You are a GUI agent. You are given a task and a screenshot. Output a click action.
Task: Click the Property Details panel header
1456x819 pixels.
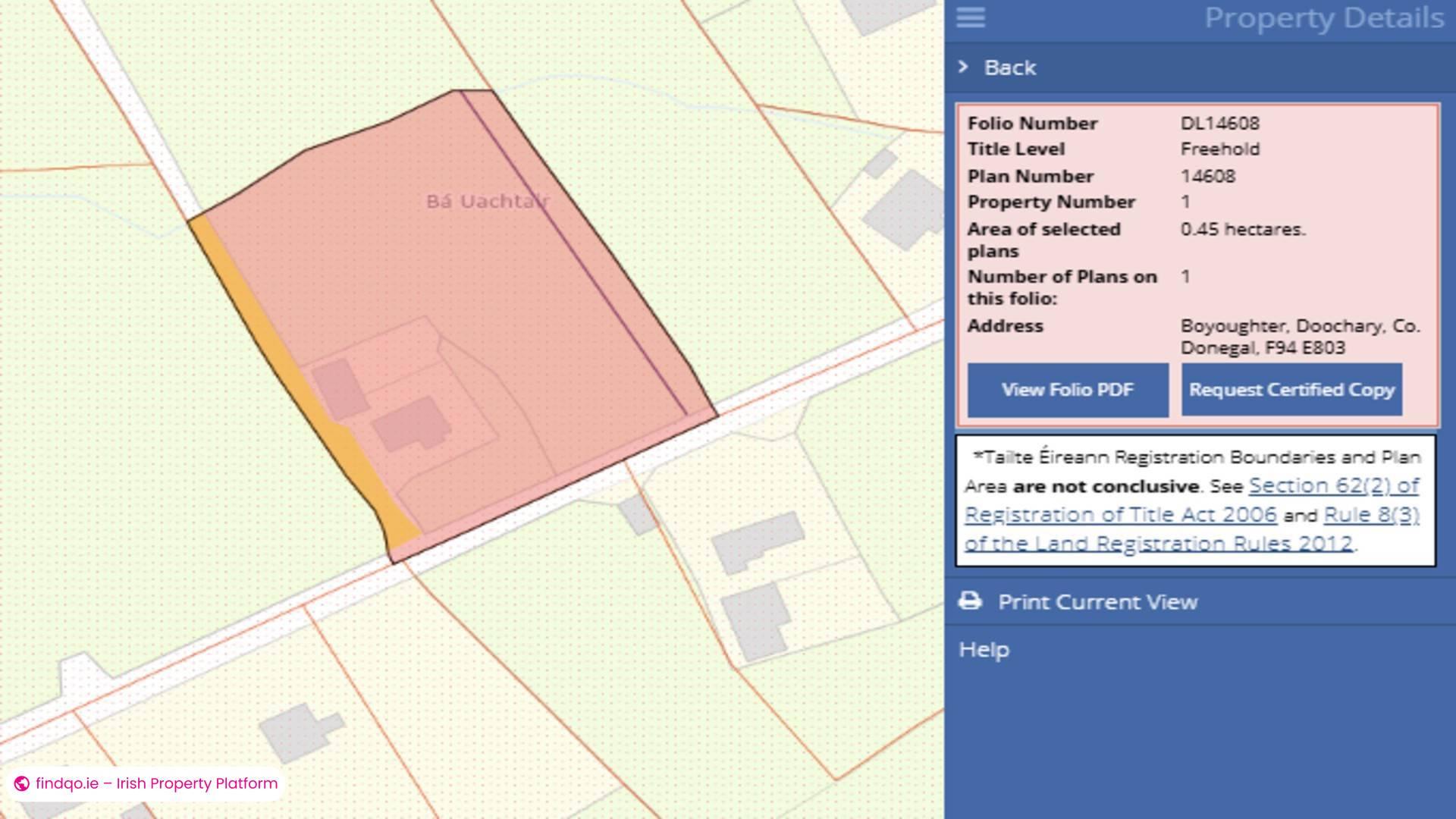pyautogui.click(x=1323, y=18)
